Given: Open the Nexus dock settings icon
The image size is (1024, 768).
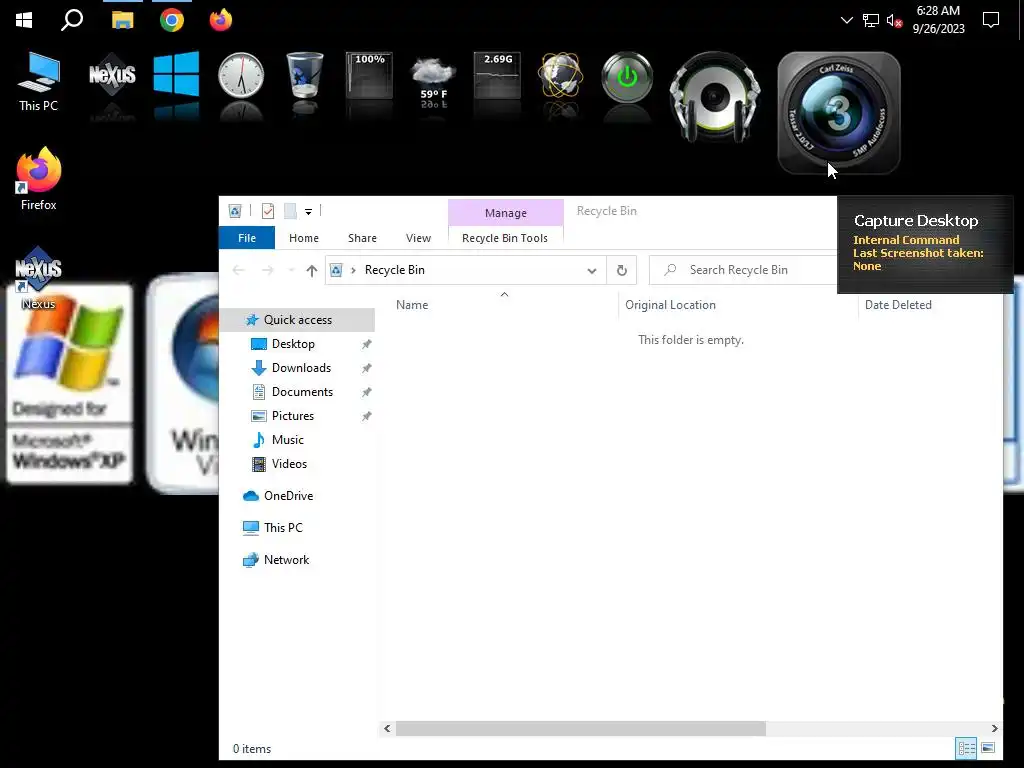Looking at the screenshot, I should 112,76.
